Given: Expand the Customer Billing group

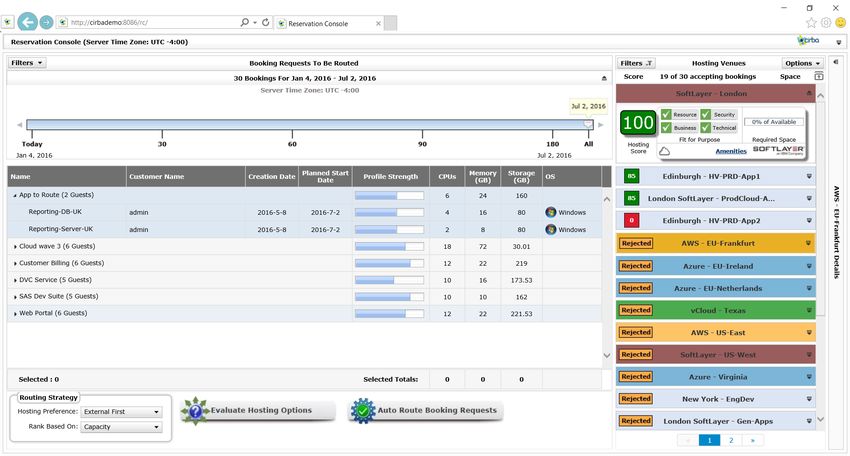Looking at the screenshot, I should tap(15, 264).
